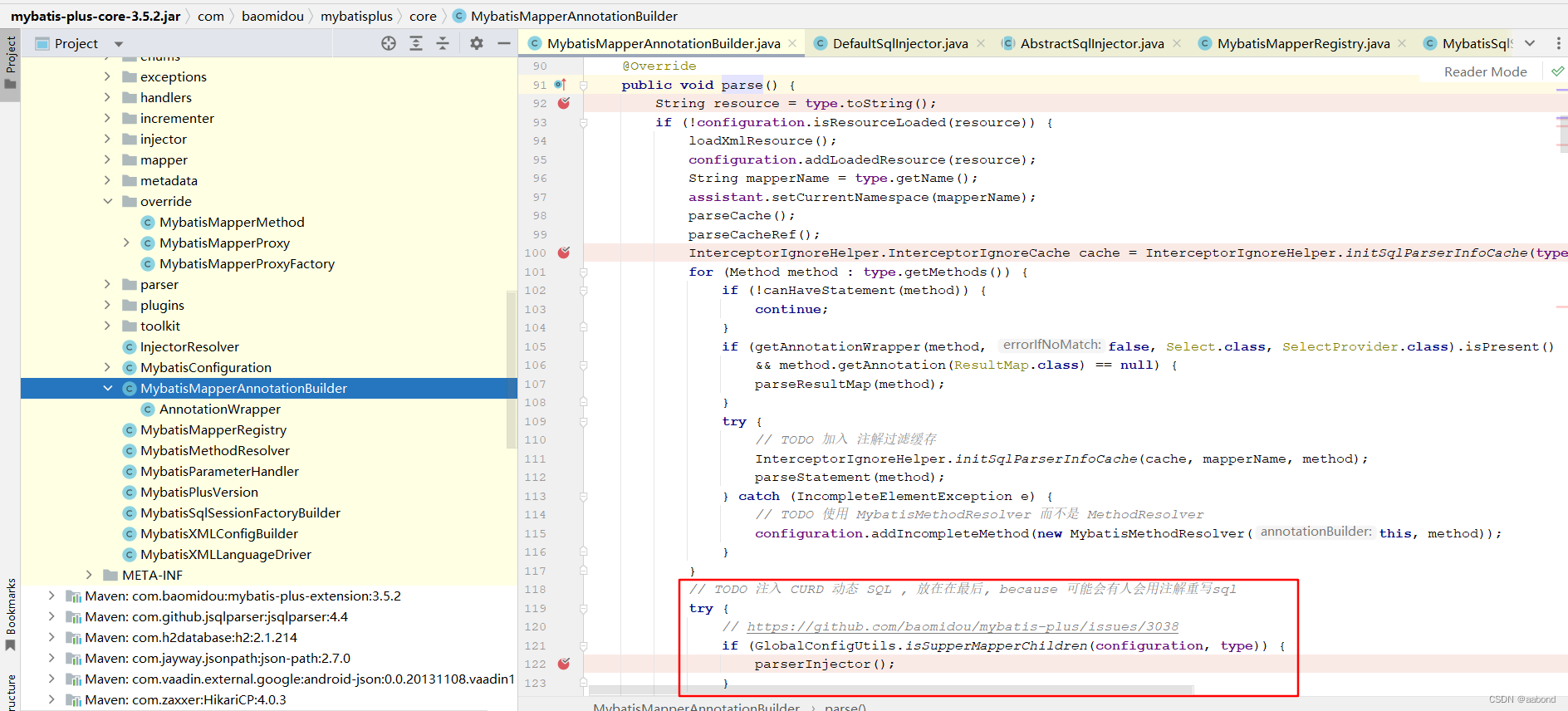Viewport: 1568px width, 711px height.
Task: Expand the MybatisConfiguration class node
Action: (x=107, y=367)
